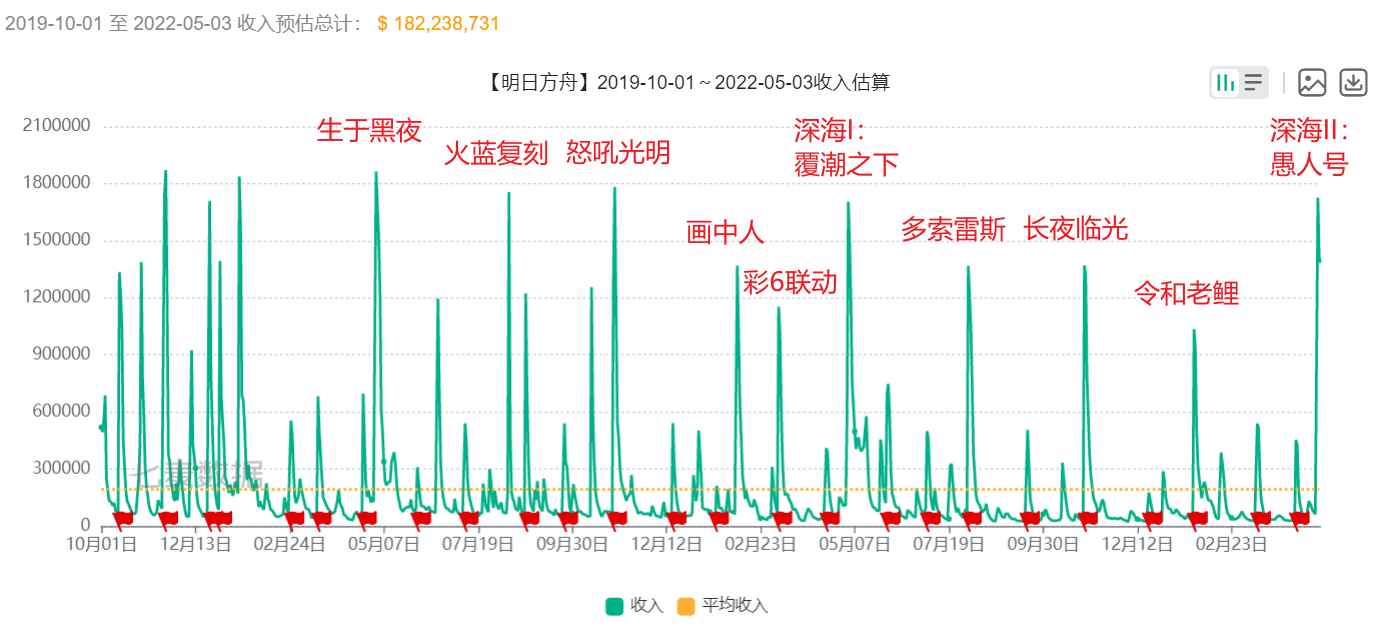Toggle the 收入 legend series
Screen dimensions: 1387x635
(634, 606)
